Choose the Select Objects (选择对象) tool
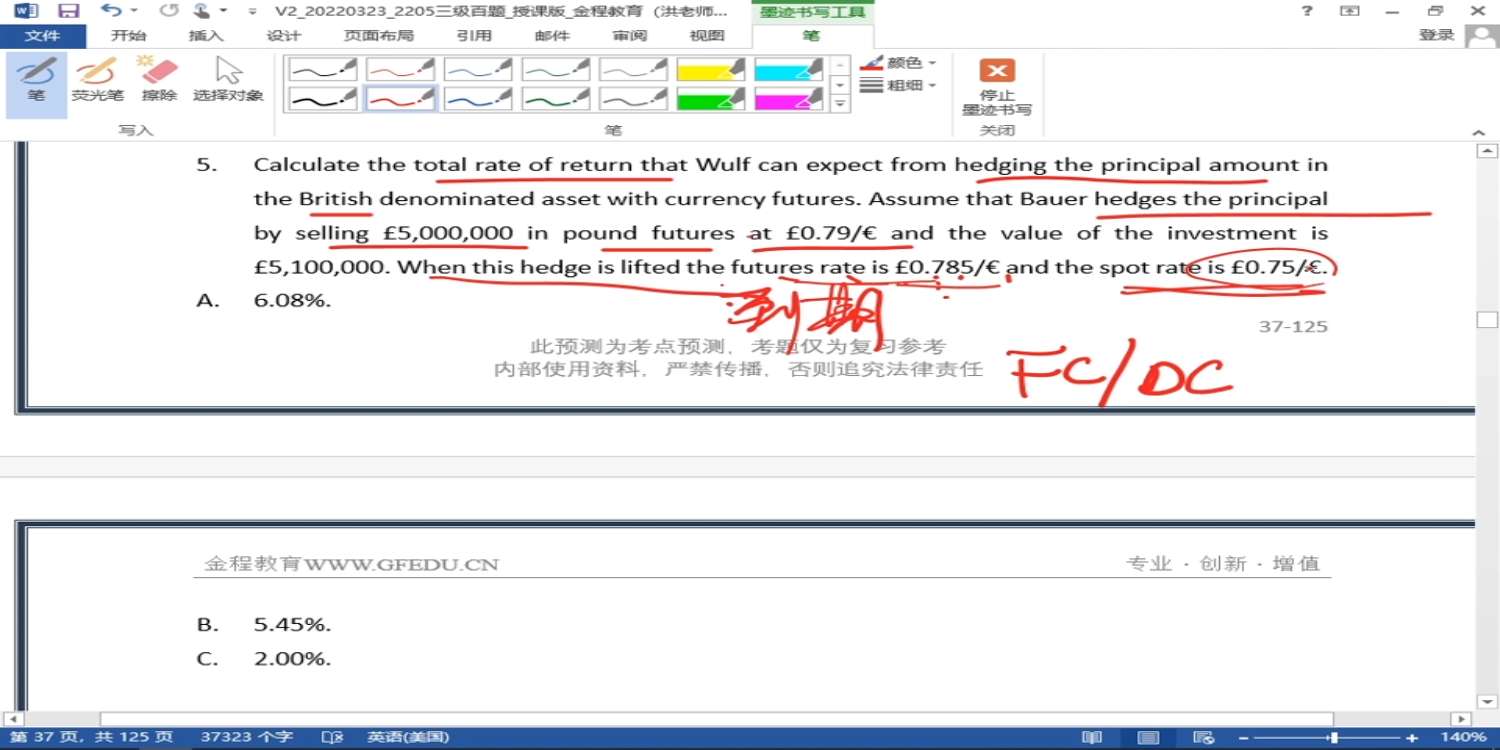1500x750 pixels. click(229, 80)
